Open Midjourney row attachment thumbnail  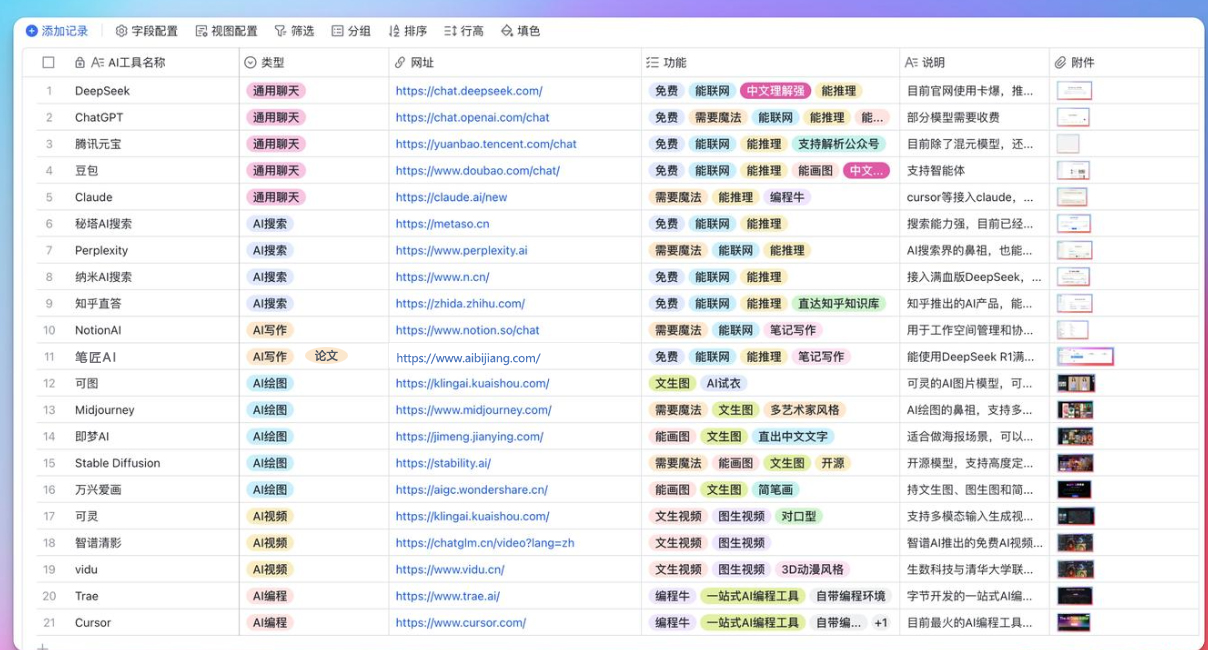1075,410
